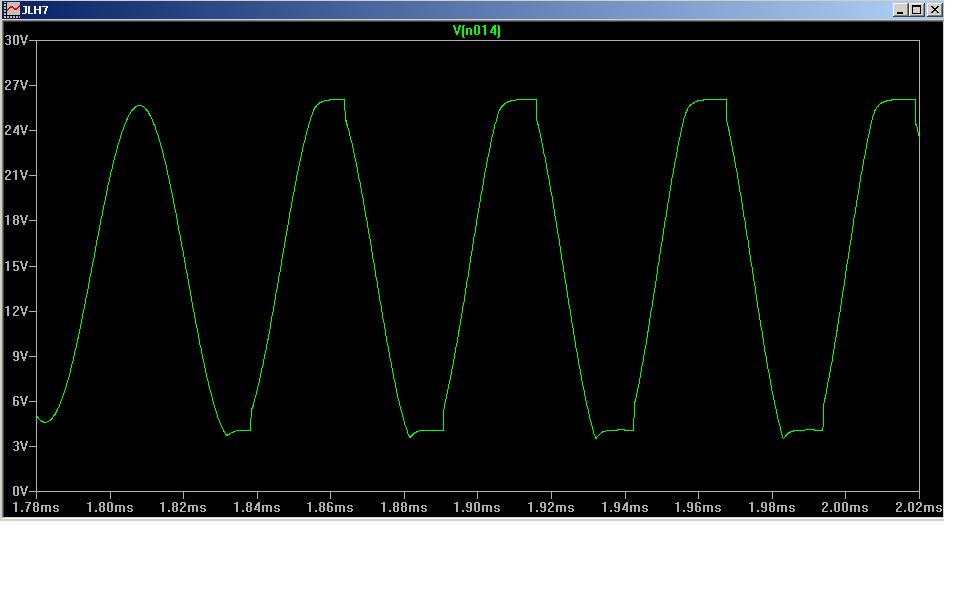Click the 1.78ms time axis label
960x600 pixels.
(x=36, y=508)
